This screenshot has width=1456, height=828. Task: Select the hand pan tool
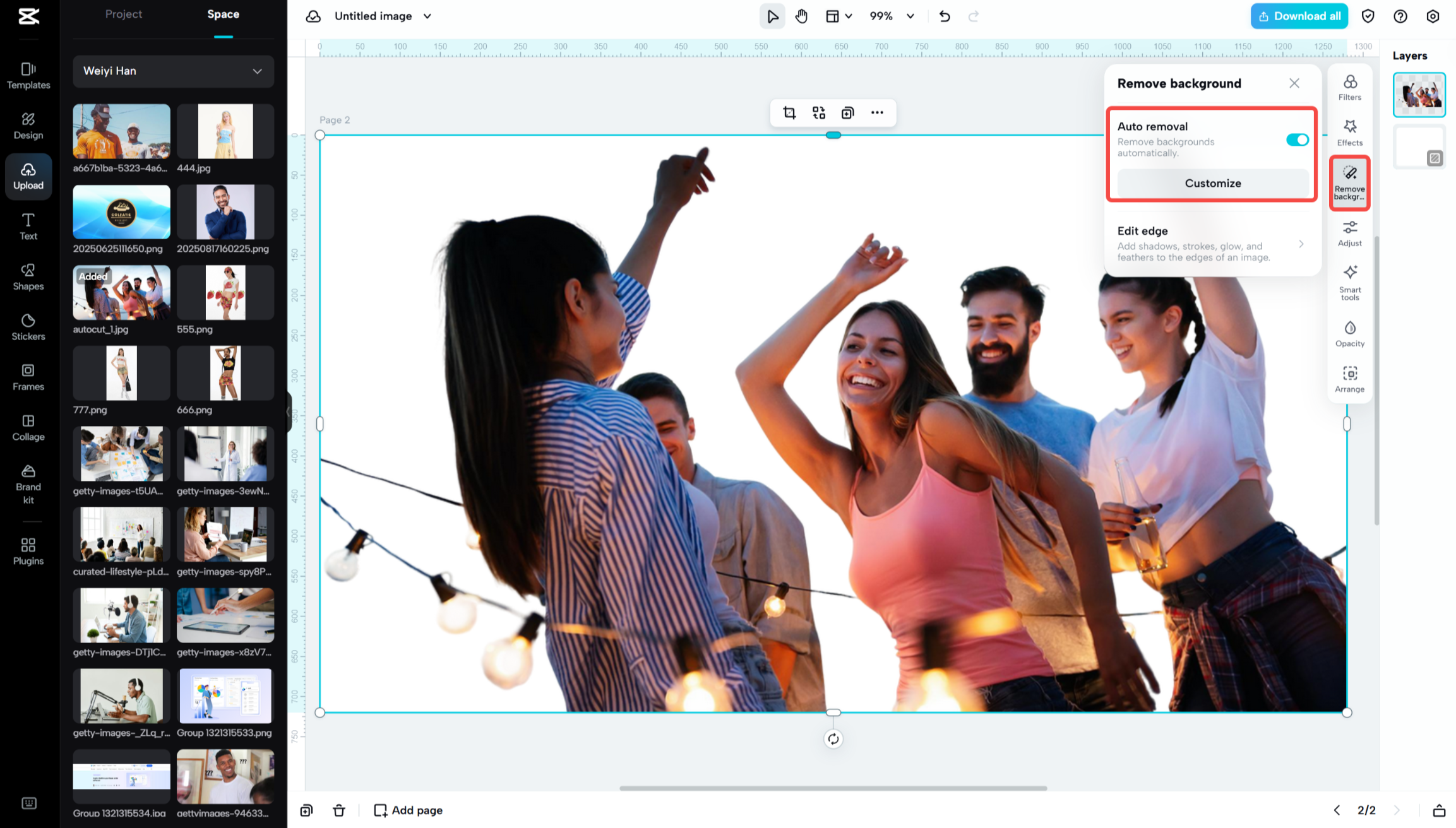801,16
